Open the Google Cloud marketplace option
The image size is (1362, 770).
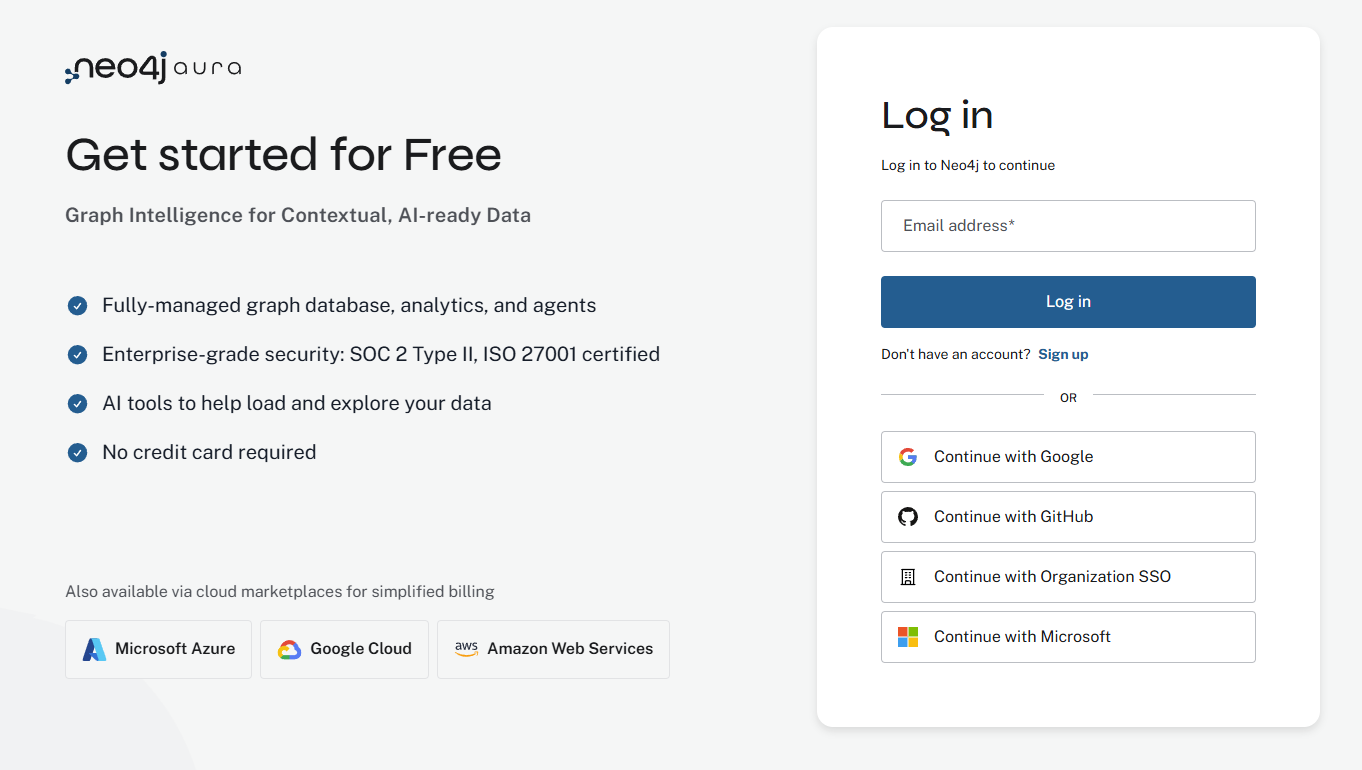344,649
